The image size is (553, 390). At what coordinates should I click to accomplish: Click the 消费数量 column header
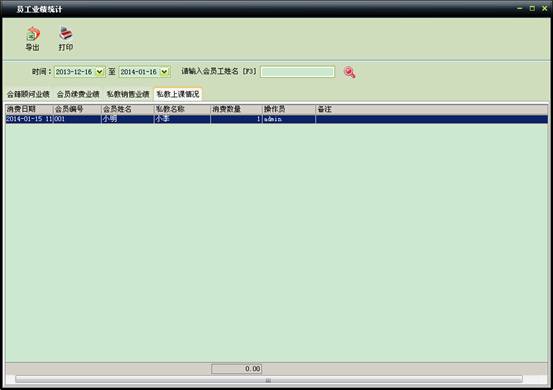coord(236,109)
